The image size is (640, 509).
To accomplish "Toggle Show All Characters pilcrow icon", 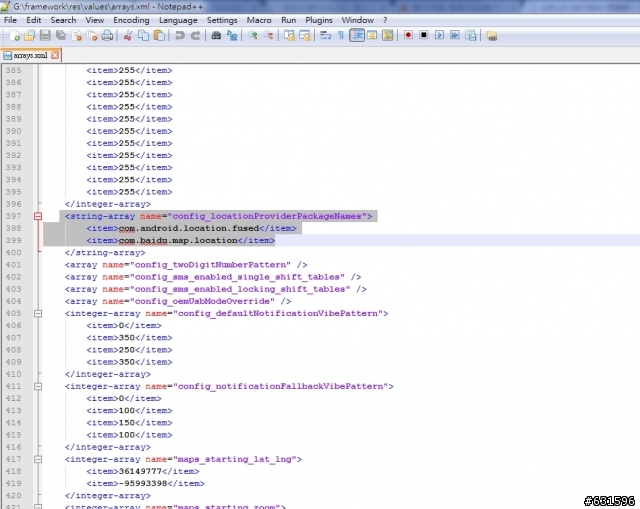I will 341,36.
